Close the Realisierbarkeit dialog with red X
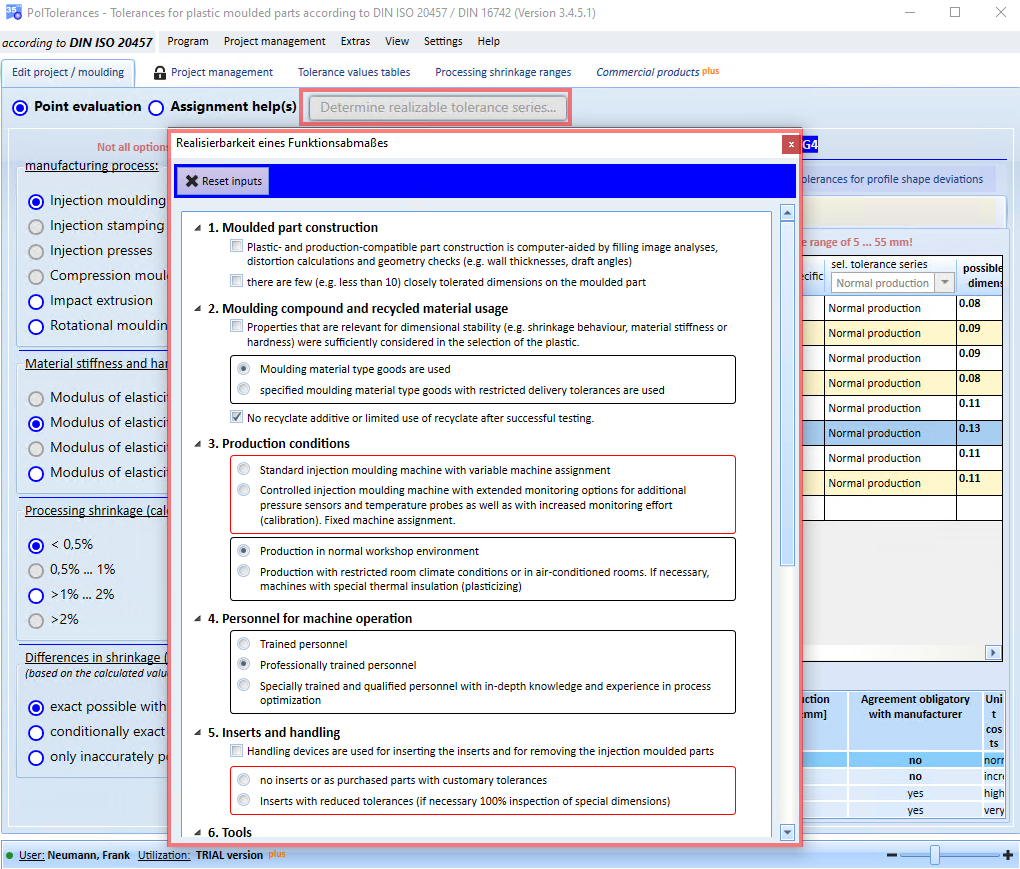The image size is (1020, 869). 790,144
